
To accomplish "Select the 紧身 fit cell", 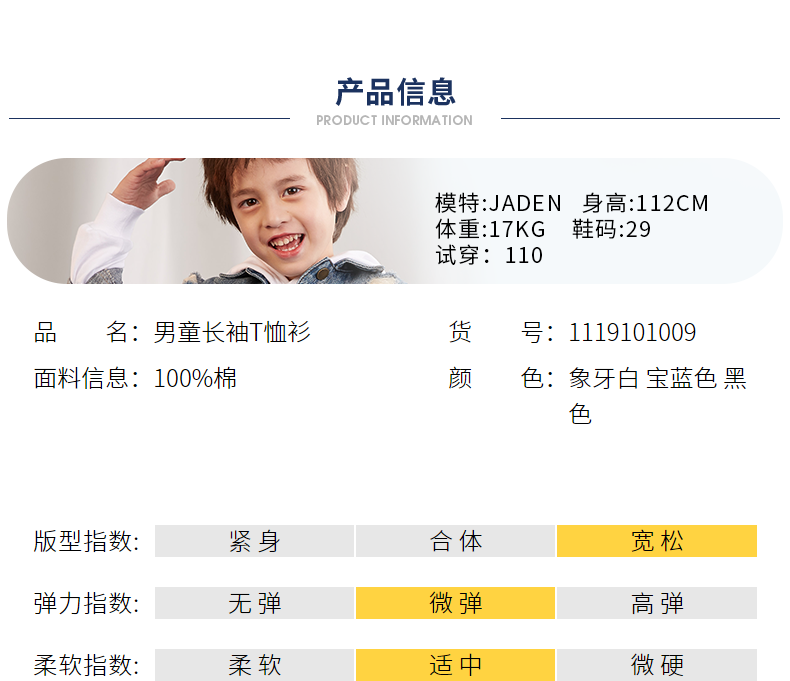I will 254,541.
